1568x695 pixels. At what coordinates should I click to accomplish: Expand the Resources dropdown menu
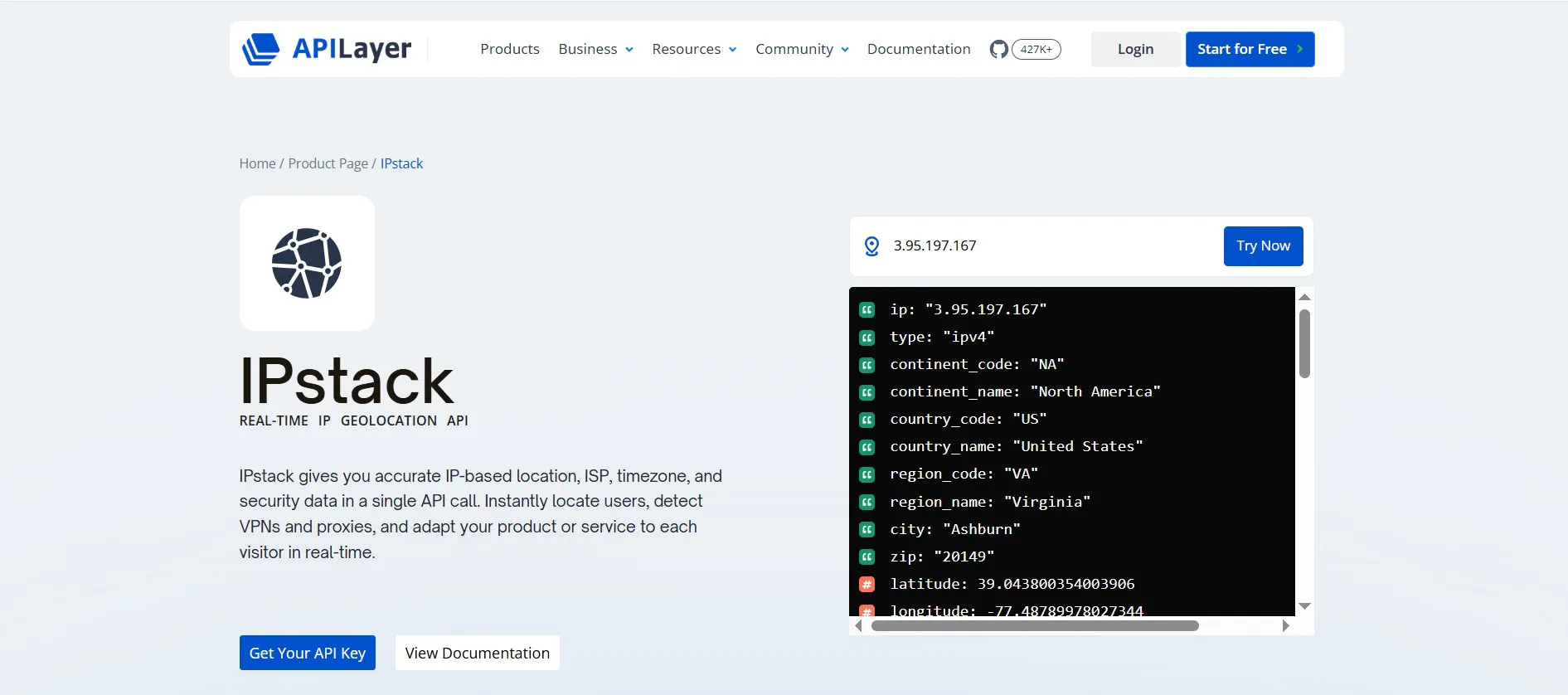(694, 49)
